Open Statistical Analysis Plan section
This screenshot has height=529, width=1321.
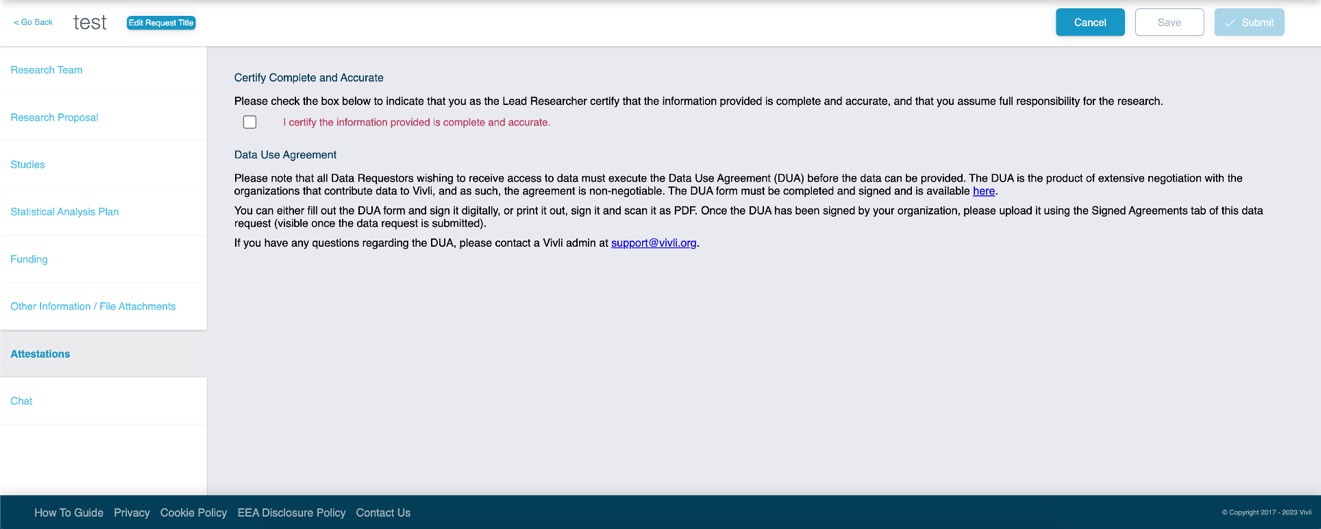coord(103,212)
